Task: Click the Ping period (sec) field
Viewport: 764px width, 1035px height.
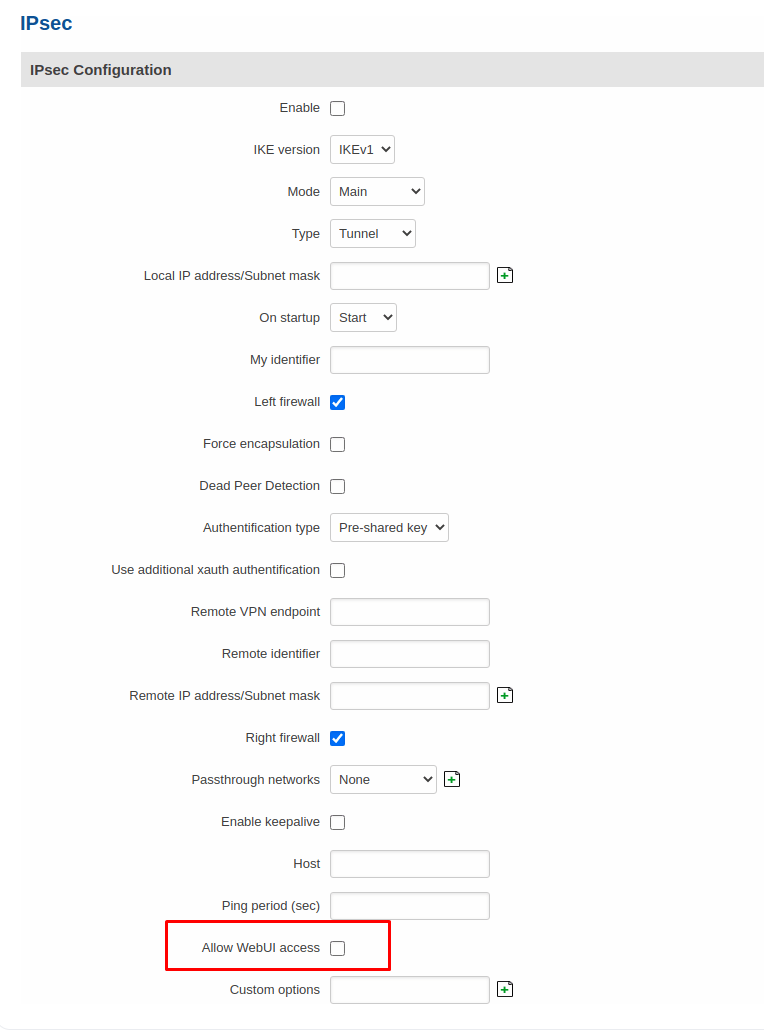Action: (x=409, y=906)
